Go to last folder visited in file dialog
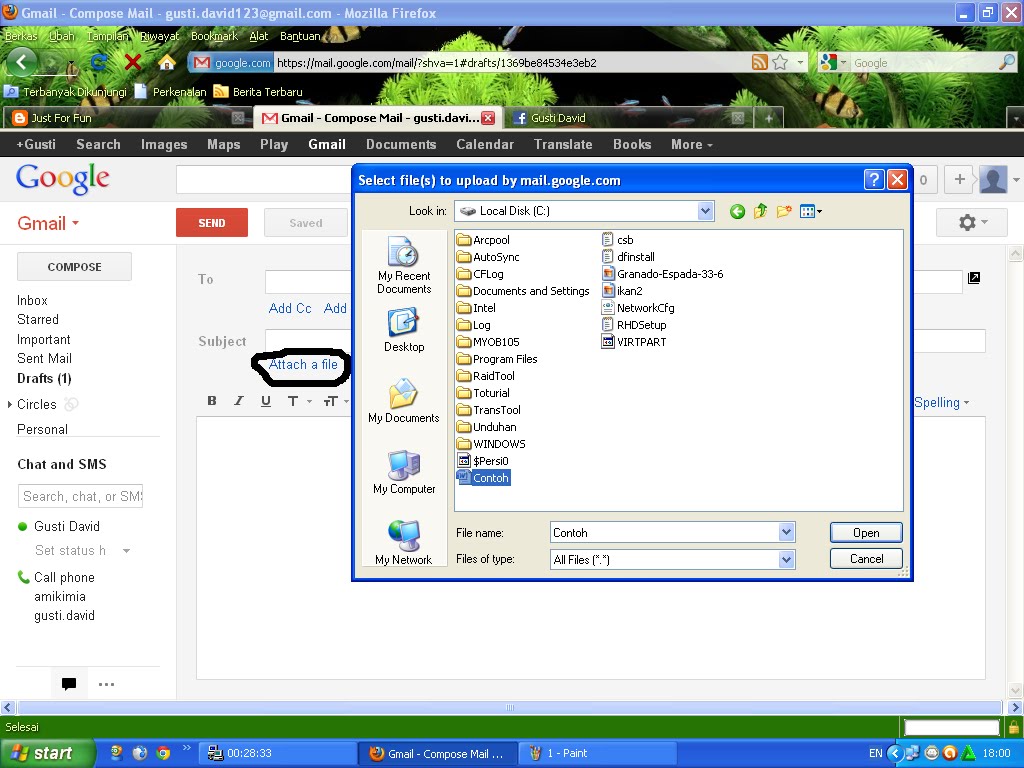 pyautogui.click(x=737, y=212)
